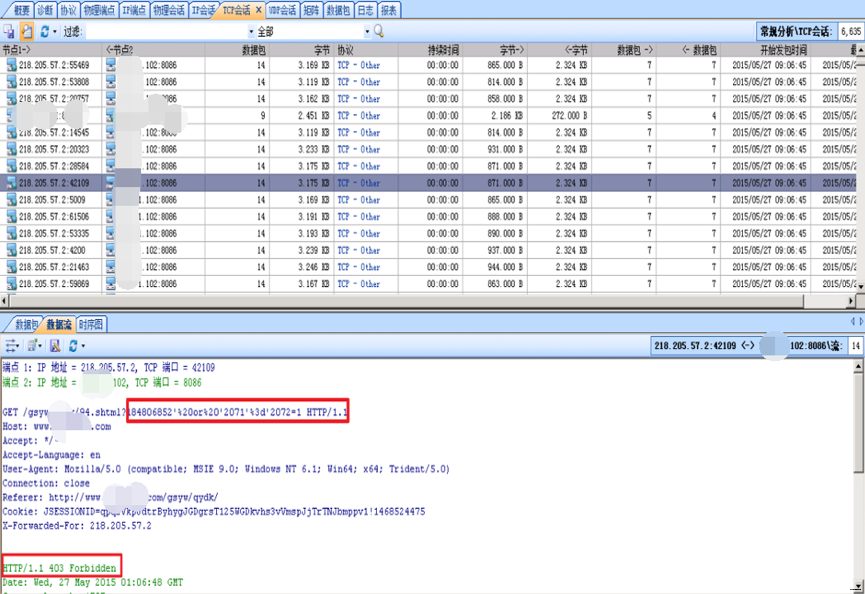
Task: Click the first icon in the data stream toolbar
Action: (x=12, y=345)
